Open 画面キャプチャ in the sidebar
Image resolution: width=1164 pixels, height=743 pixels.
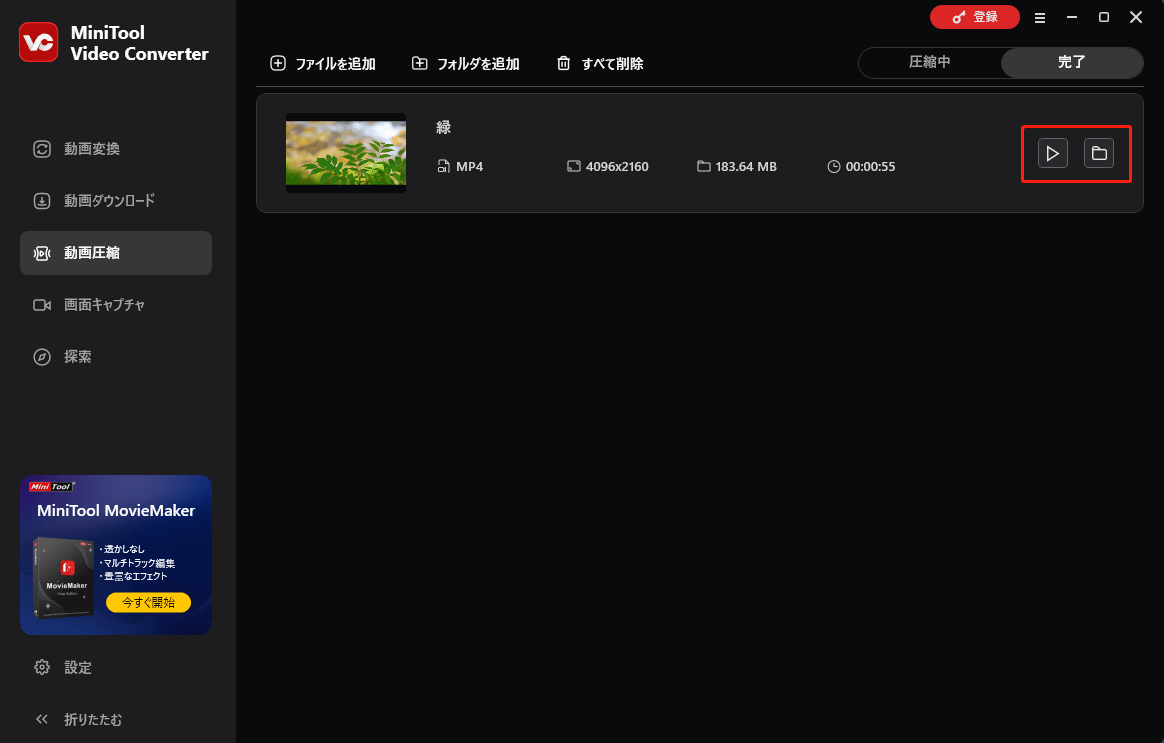click(116, 305)
